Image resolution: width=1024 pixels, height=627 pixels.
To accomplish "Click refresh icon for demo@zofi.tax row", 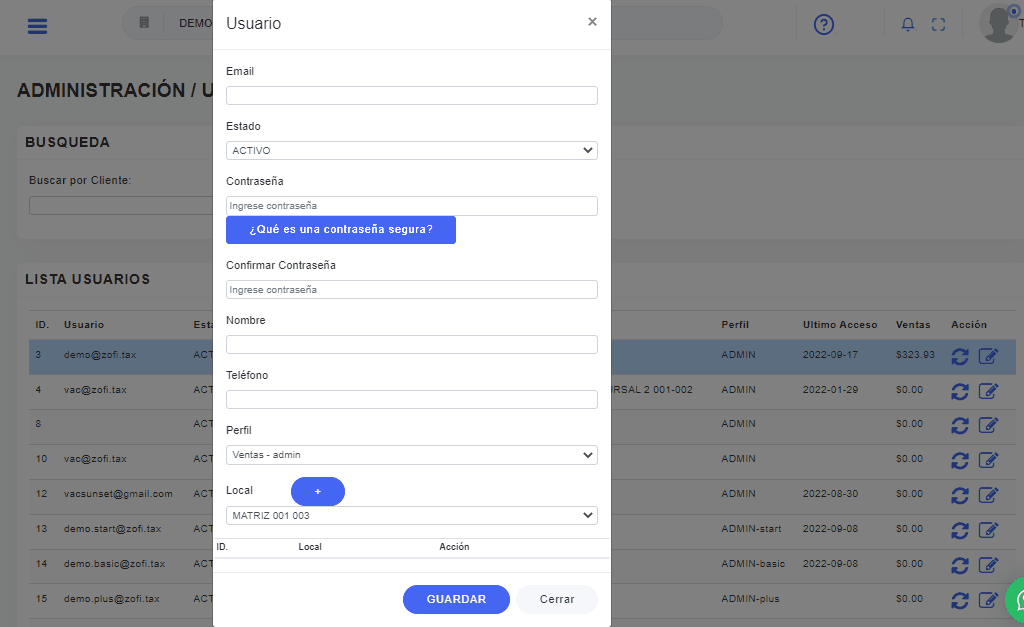I will pos(960,356).
